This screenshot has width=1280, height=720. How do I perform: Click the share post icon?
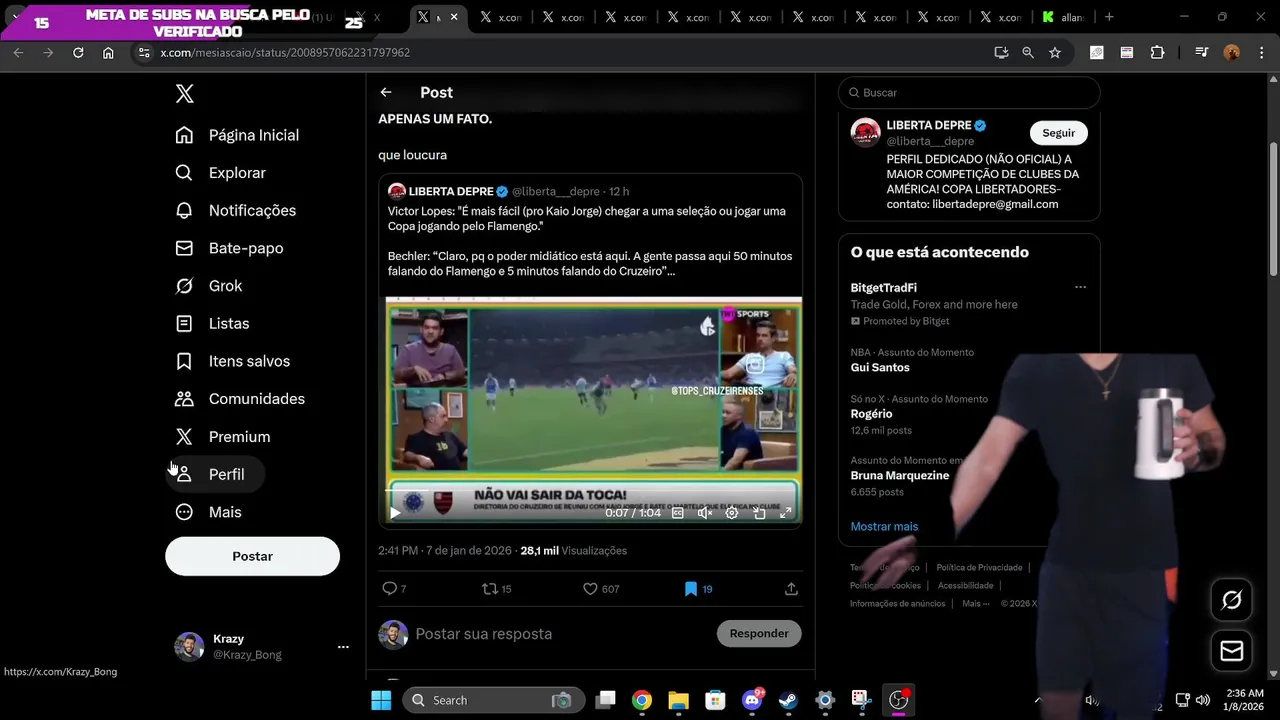[x=791, y=589]
